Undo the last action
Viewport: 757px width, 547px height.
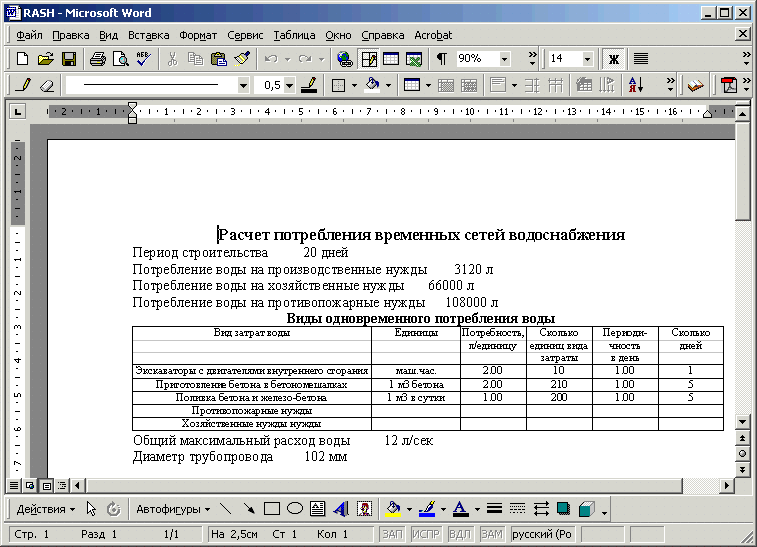(271, 59)
